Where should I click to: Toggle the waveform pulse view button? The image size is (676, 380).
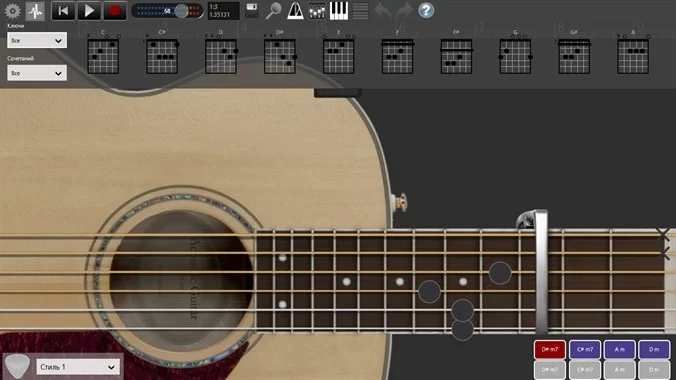35,11
